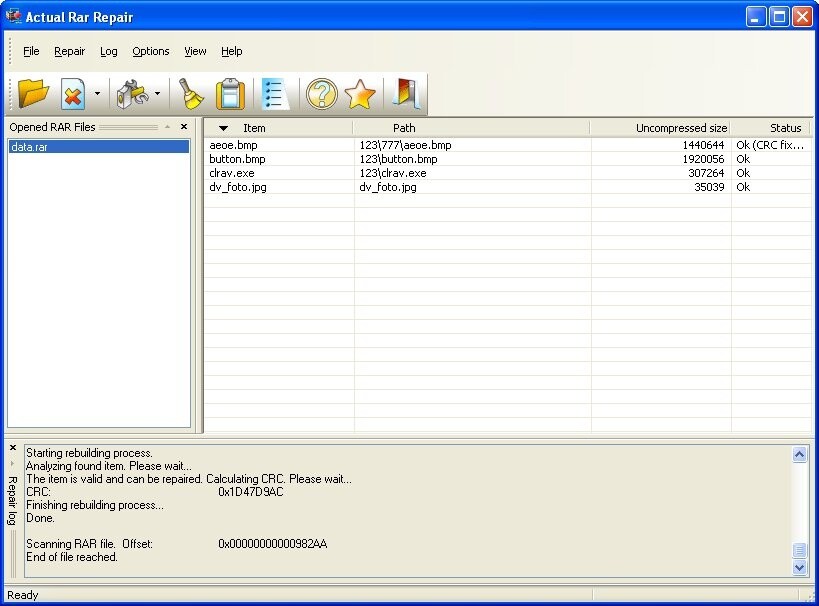Viewport: 819px width, 606px height.
Task: Start repair using the wrench toolbar icon
Action: [133, 93]
